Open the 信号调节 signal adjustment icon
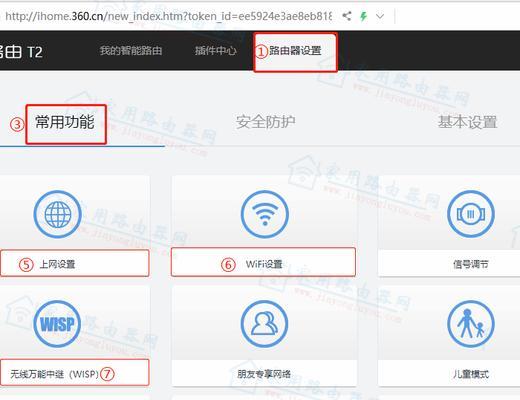The width and height of the screenshot is (520, 400). pyautogui.click(x=471, y=214)
